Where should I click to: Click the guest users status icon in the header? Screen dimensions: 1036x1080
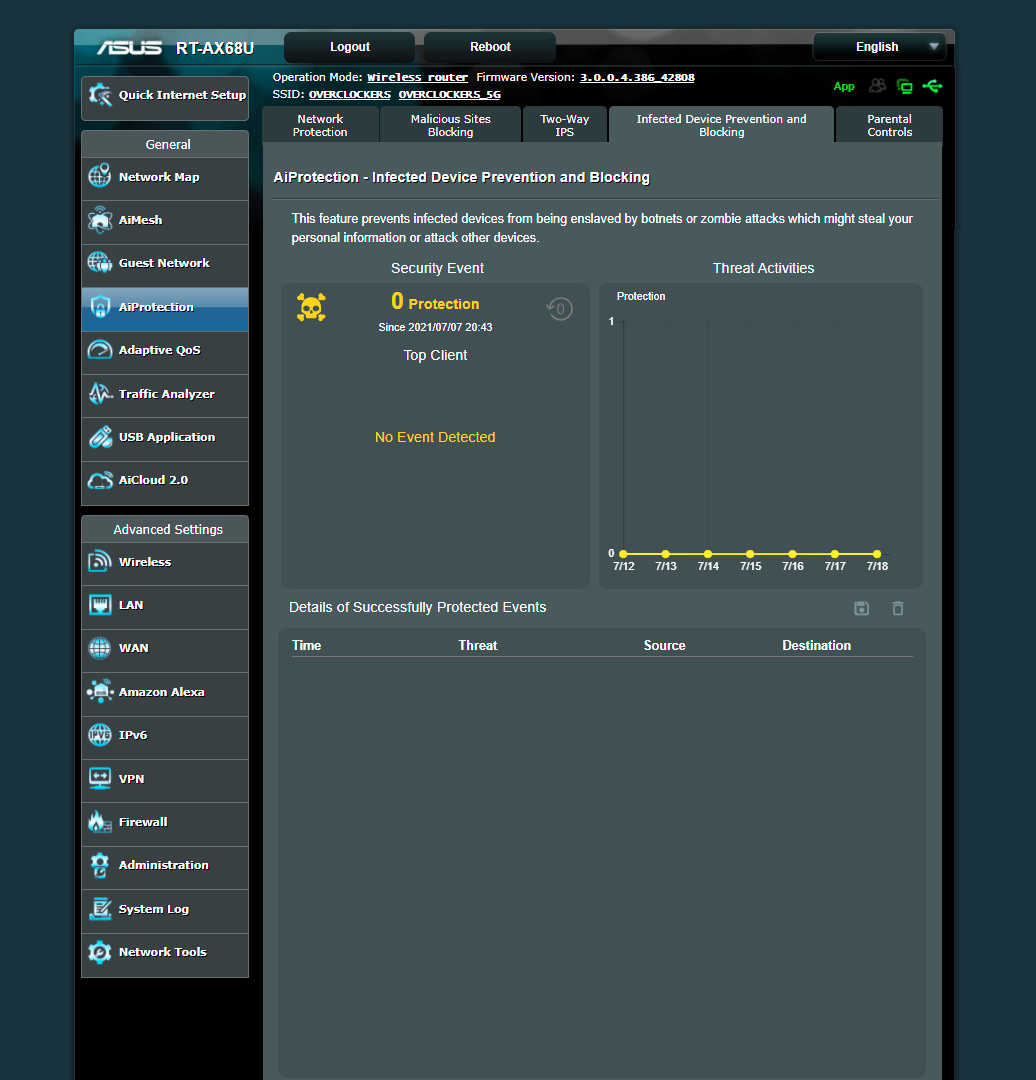click(x=878, y=85)
